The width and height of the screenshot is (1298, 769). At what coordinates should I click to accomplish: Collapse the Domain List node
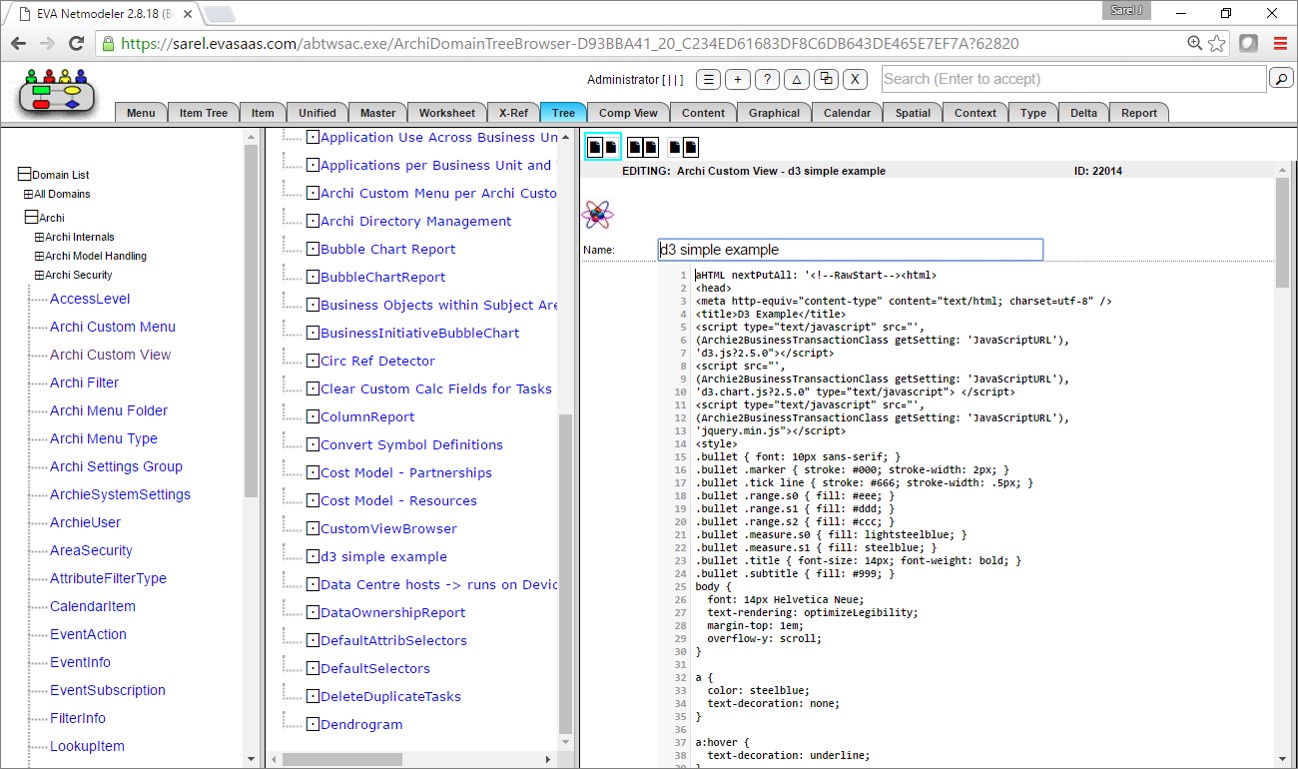[25, 175]
